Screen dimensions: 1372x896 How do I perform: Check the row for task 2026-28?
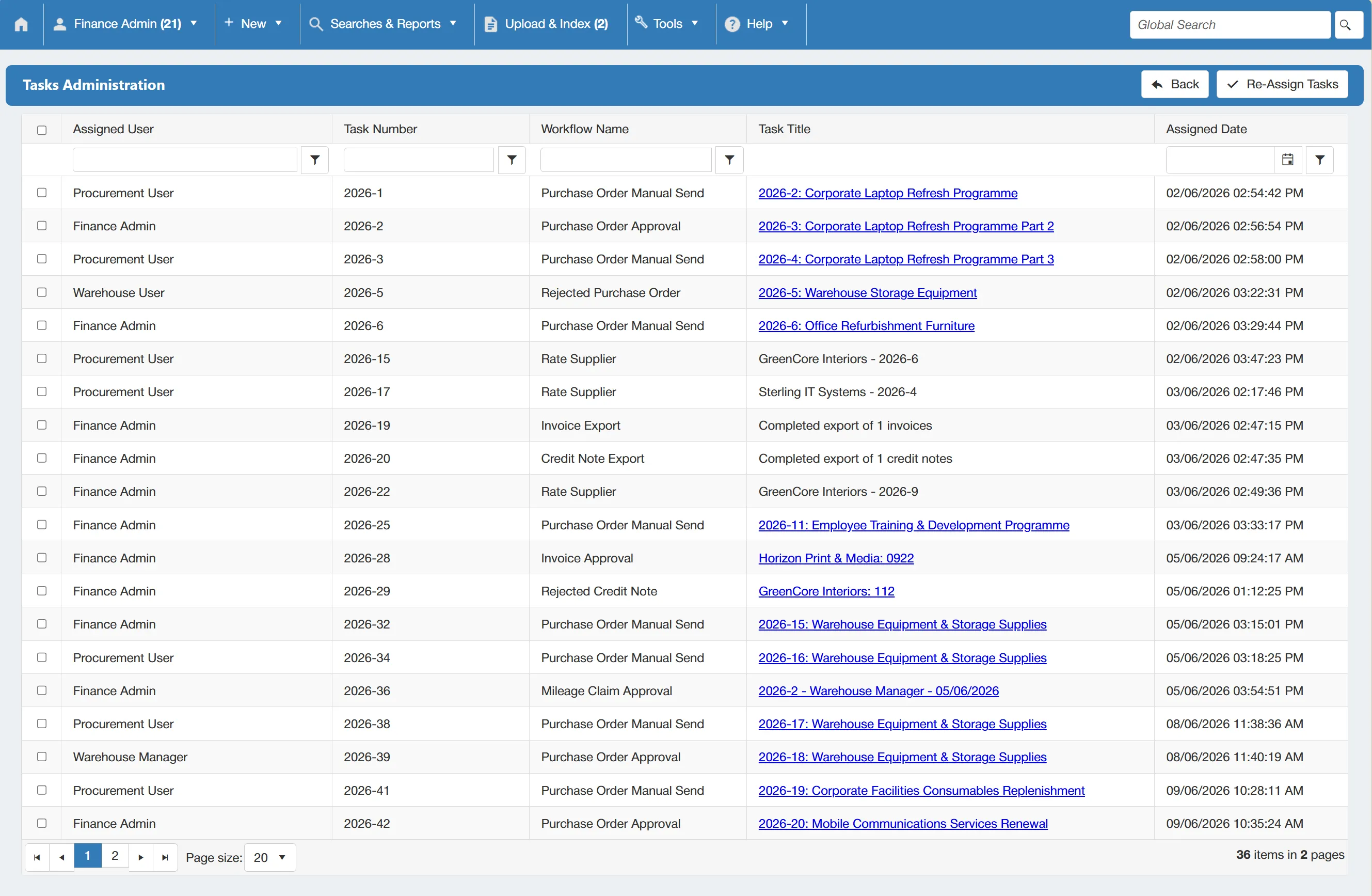[41, 558]
